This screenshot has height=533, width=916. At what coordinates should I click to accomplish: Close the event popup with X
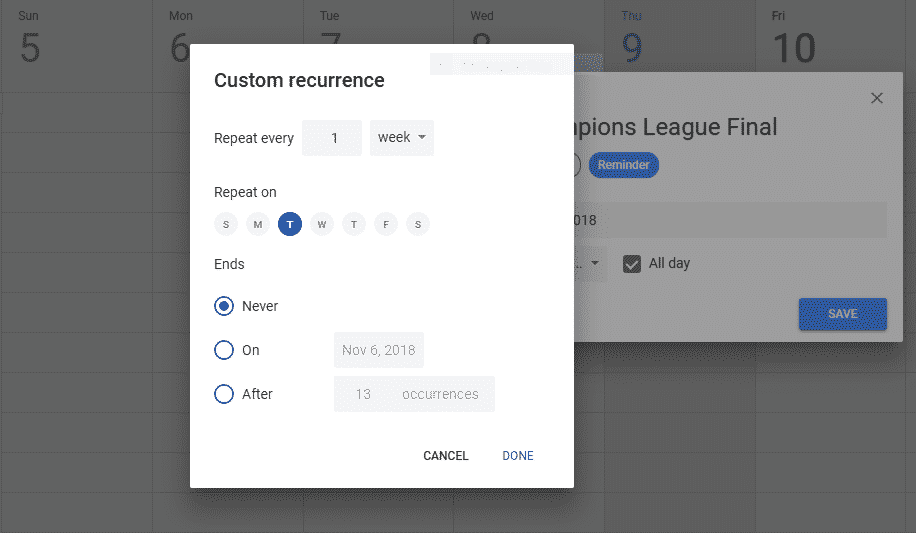coord(877,98)
